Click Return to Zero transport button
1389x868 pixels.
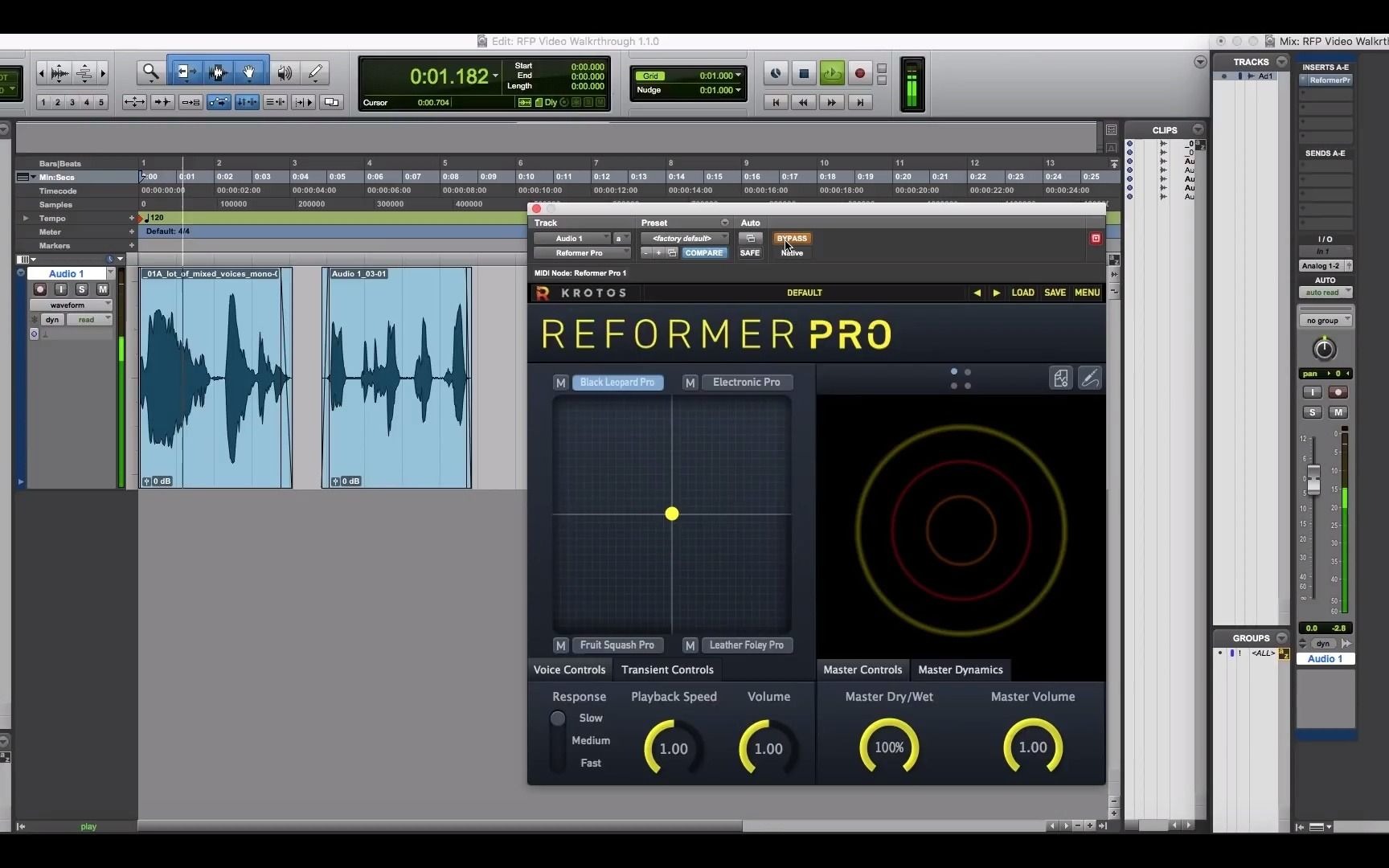coord(776,102)
